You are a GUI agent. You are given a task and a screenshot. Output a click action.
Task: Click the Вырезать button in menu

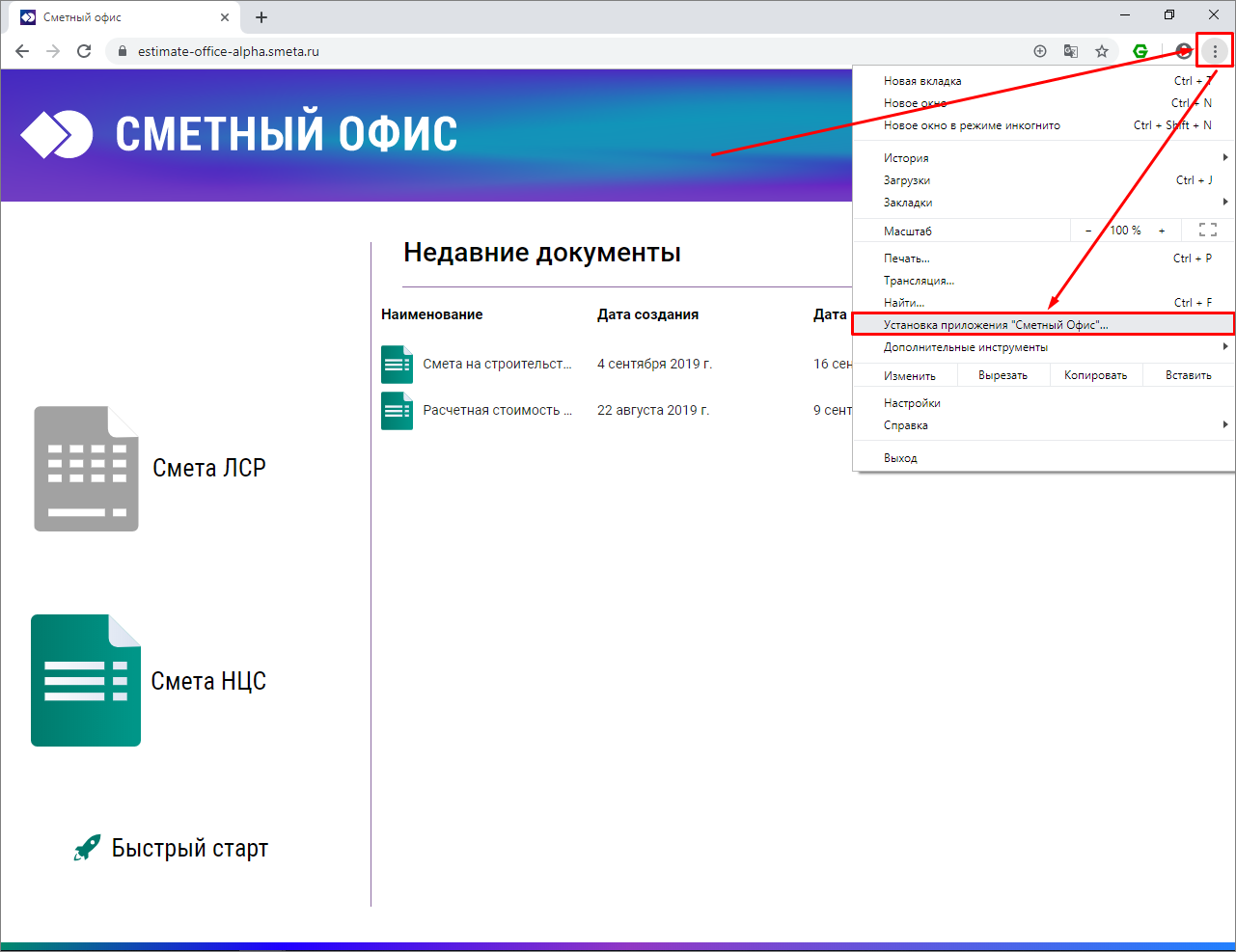point(1003,375)
